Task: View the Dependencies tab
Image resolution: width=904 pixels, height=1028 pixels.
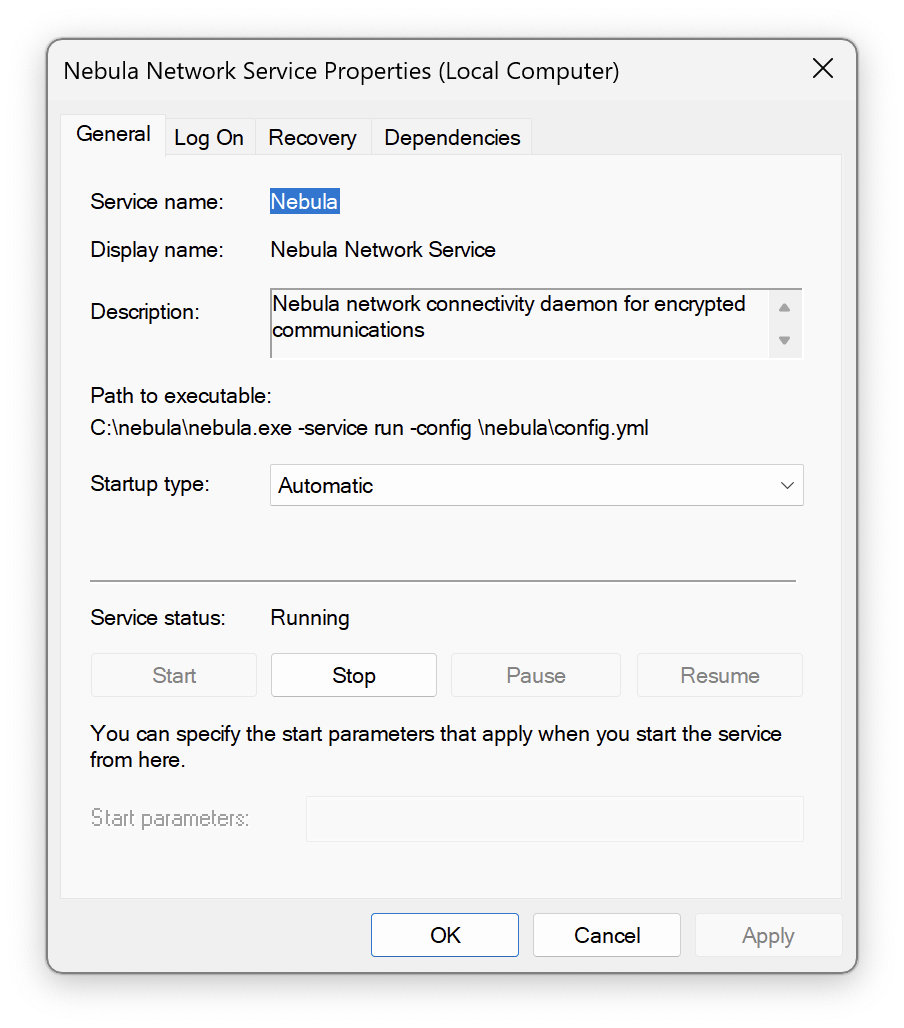Action: point(451,137)
